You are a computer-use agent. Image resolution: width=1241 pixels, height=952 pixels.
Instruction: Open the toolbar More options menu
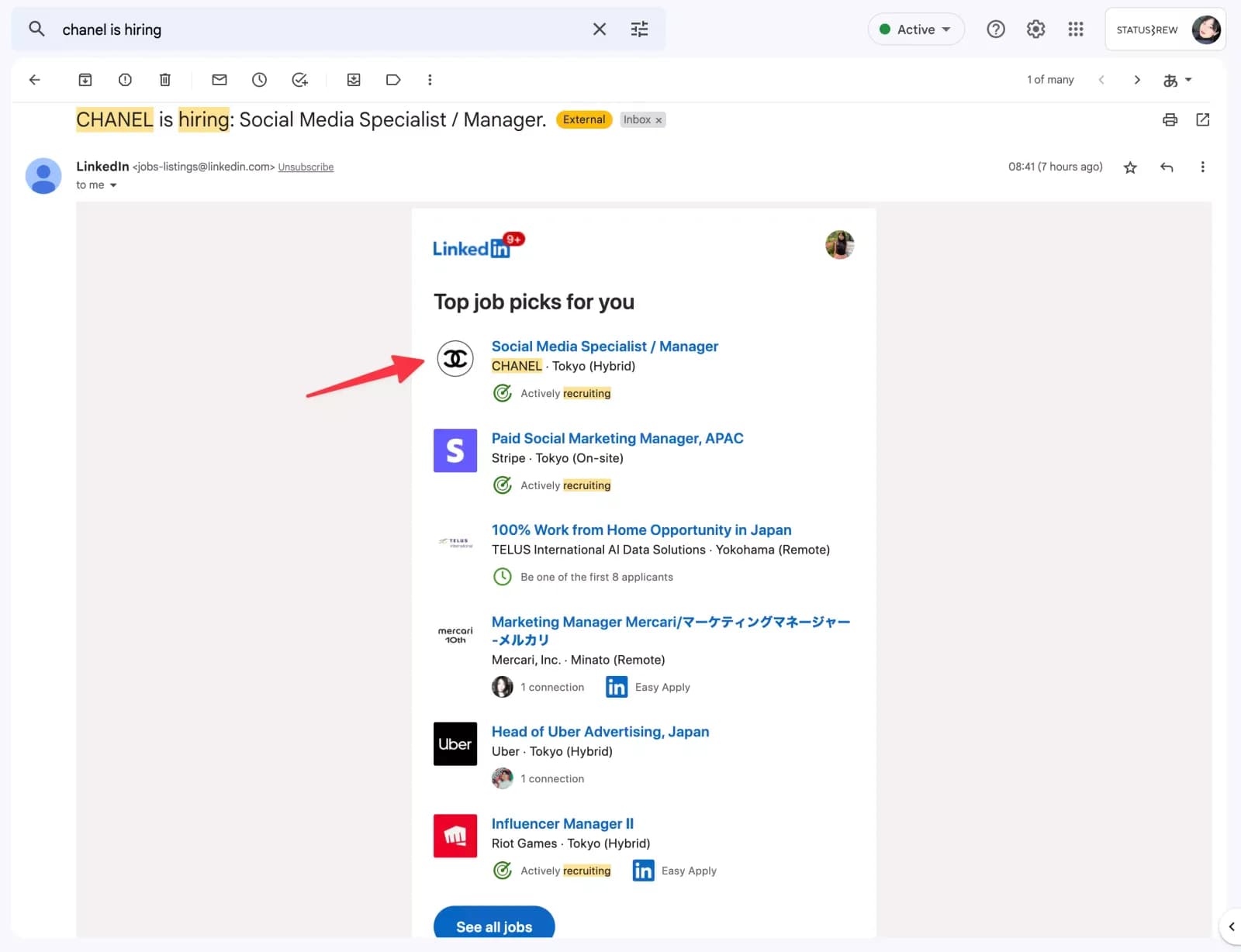click(430, 80)
